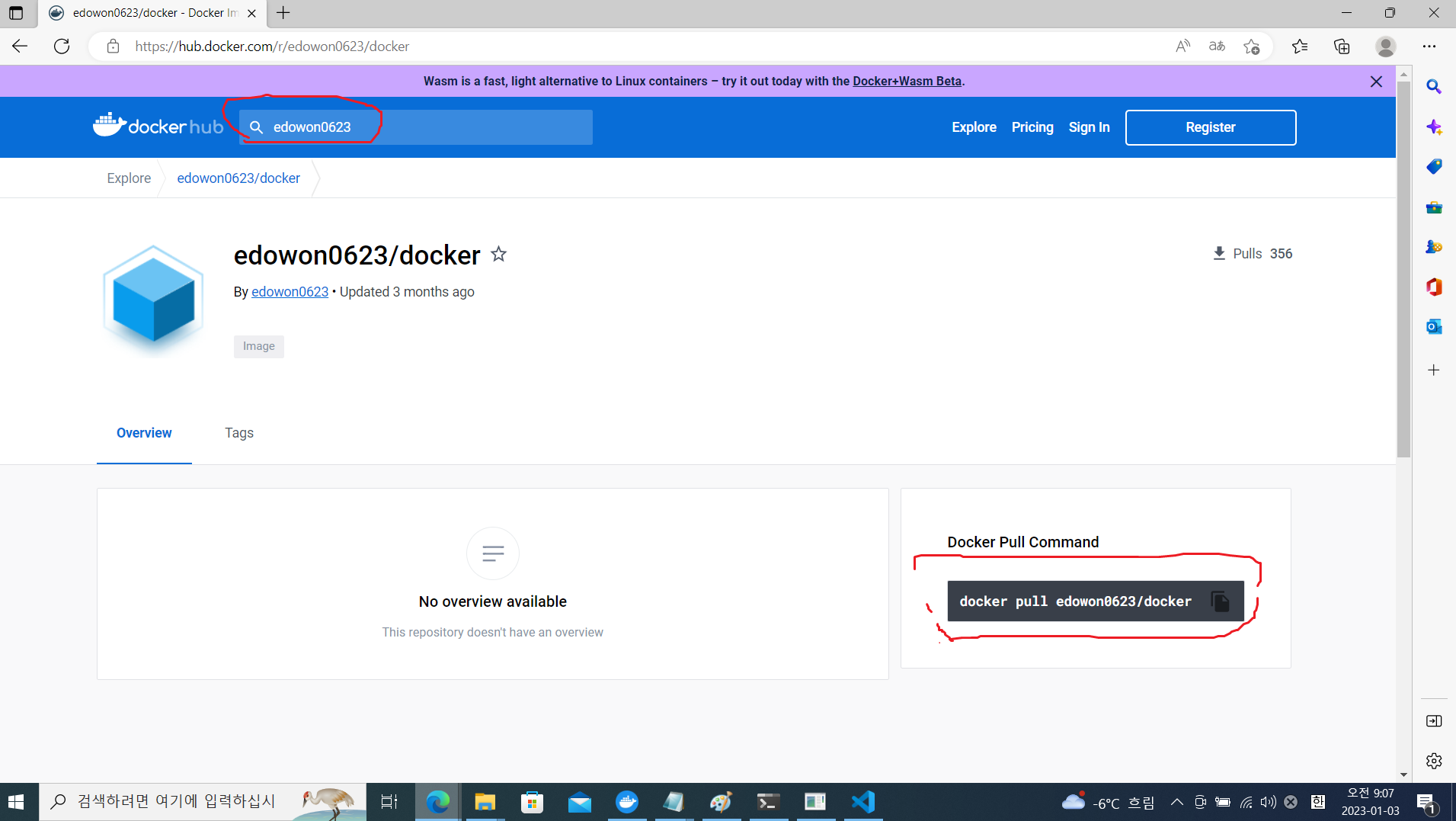Open sidebar settings gear
1456x821 pixels.
click(1434, 760)
